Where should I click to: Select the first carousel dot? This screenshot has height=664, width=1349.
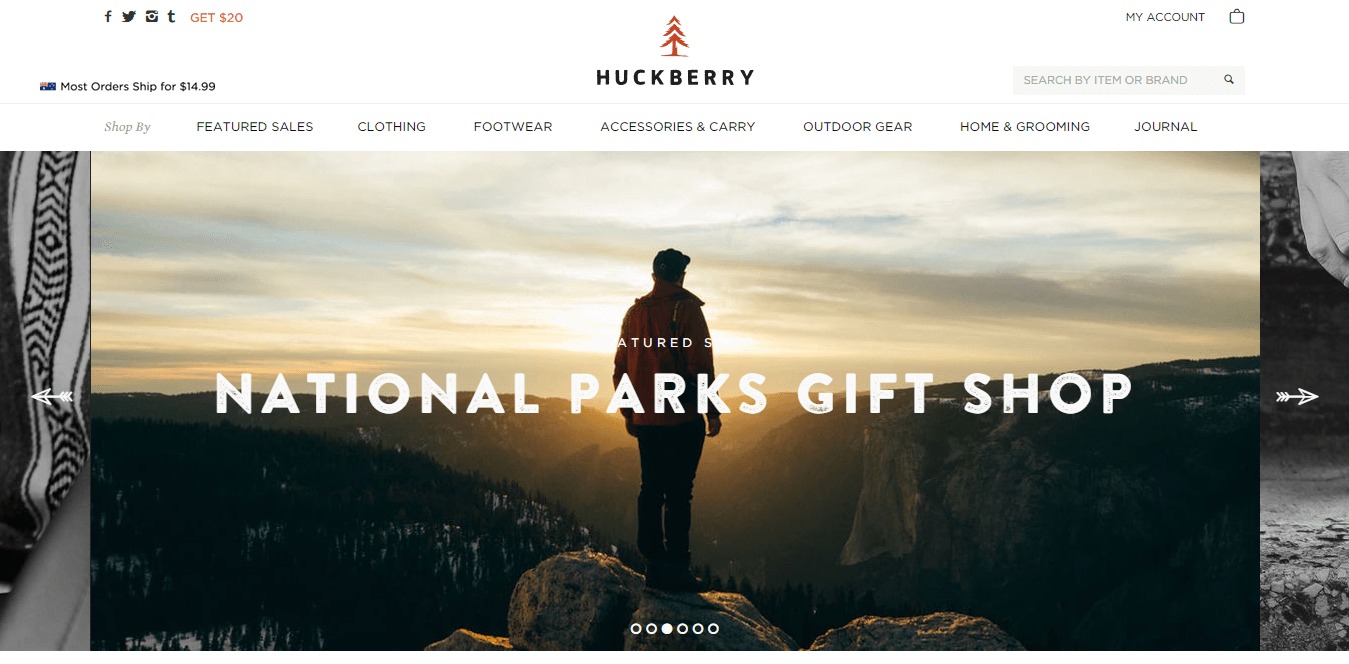tap(636, 628)
